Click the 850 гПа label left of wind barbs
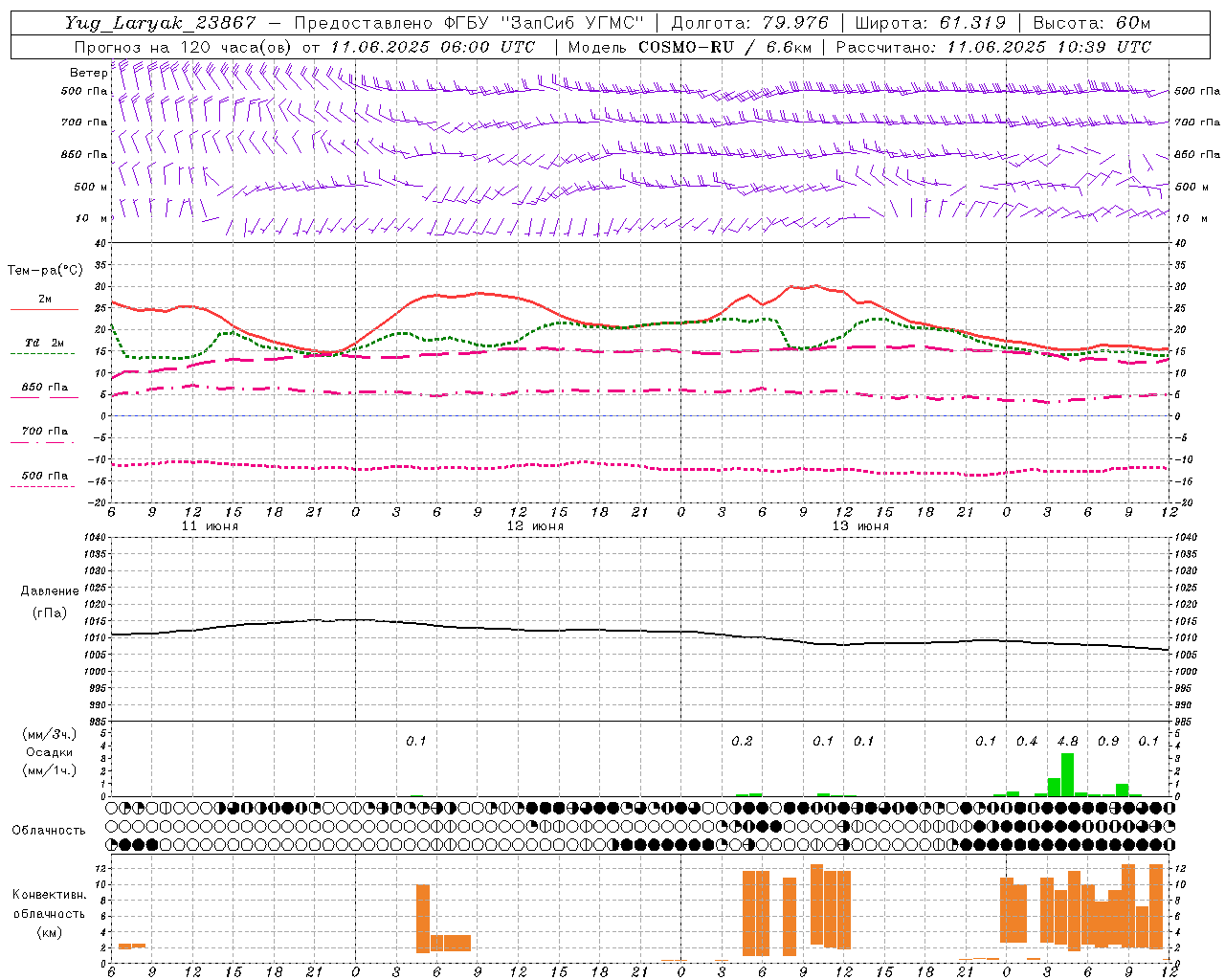The width and height of the screenshot is (1225, 980). pos(84,154)
